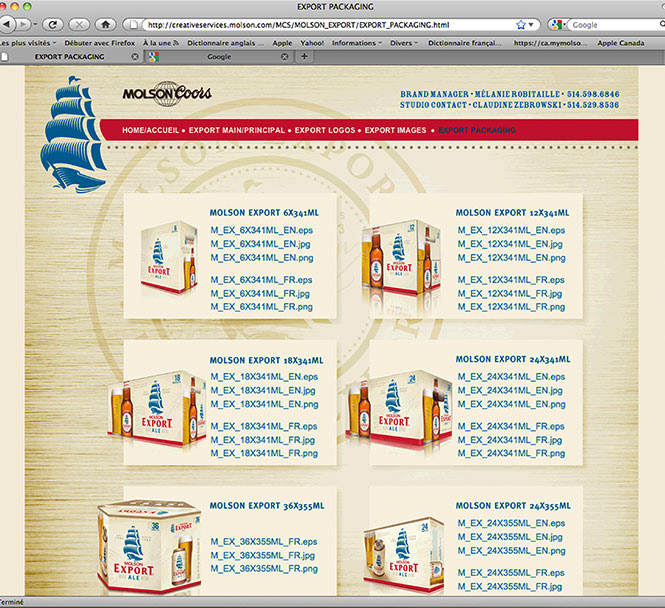Select the HOME/ACCUEIL navigation link
Viewport: 665px width, 608px height.
pos(151,130)
